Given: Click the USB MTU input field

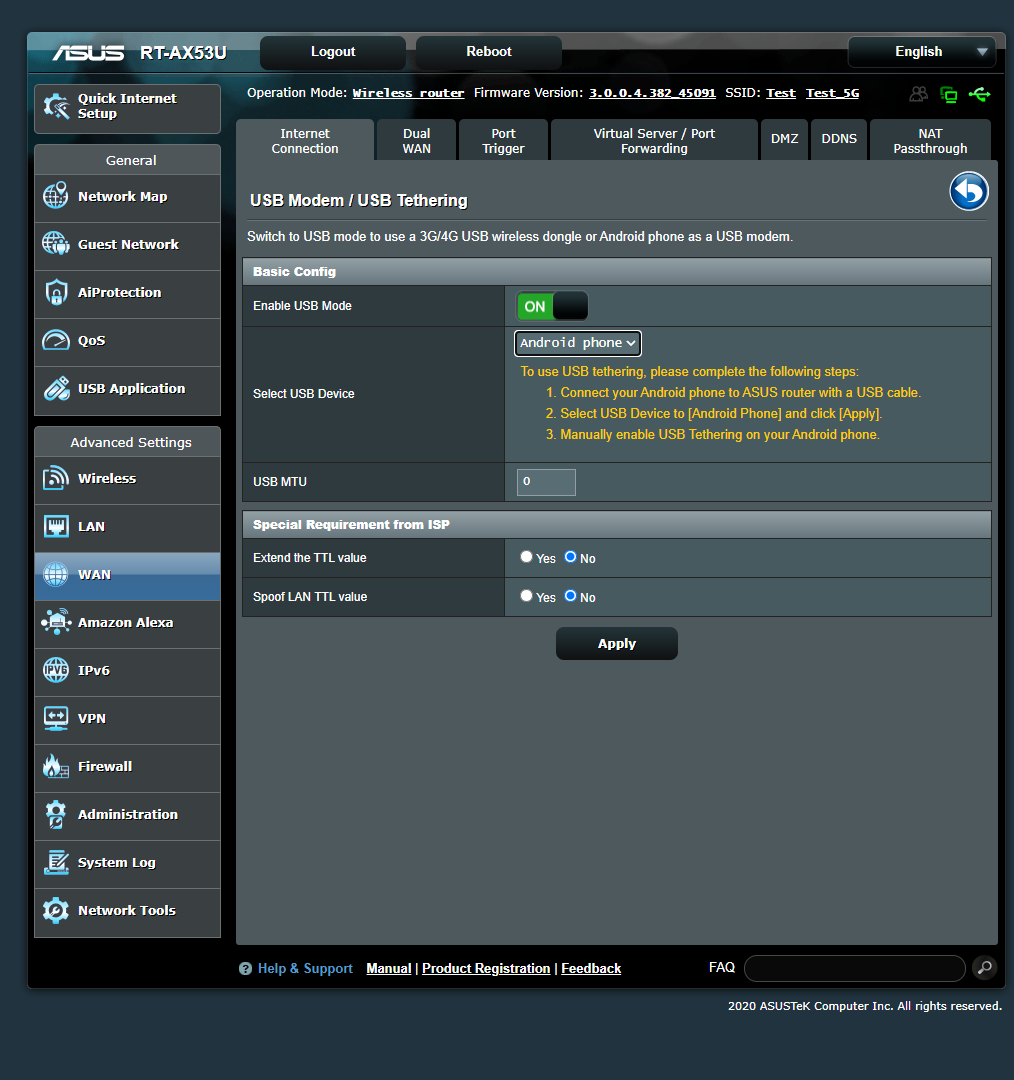Looking at the screenshot, I should (x=546, y=482).
